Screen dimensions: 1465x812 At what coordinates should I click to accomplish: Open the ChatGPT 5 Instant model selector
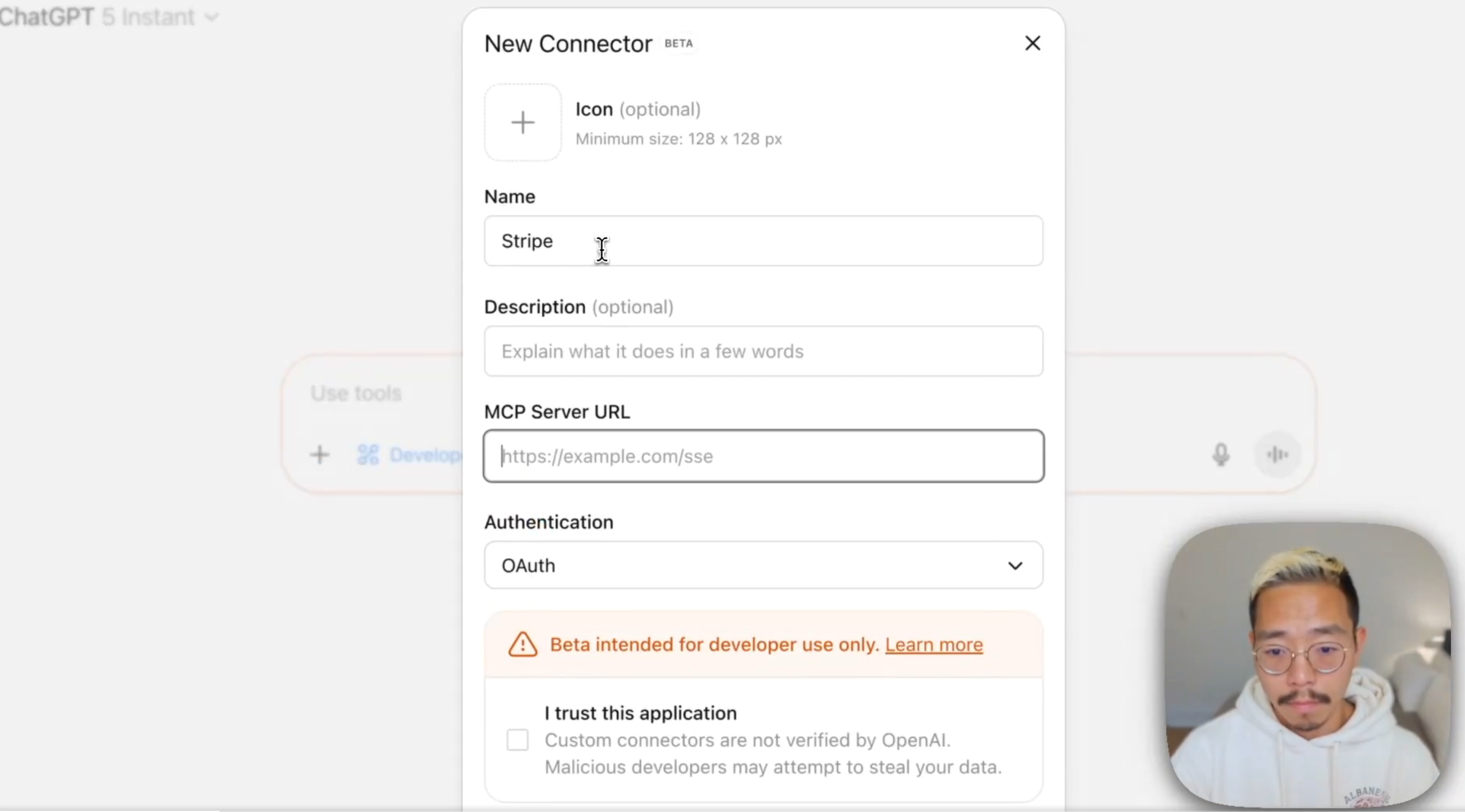[108, 17]
